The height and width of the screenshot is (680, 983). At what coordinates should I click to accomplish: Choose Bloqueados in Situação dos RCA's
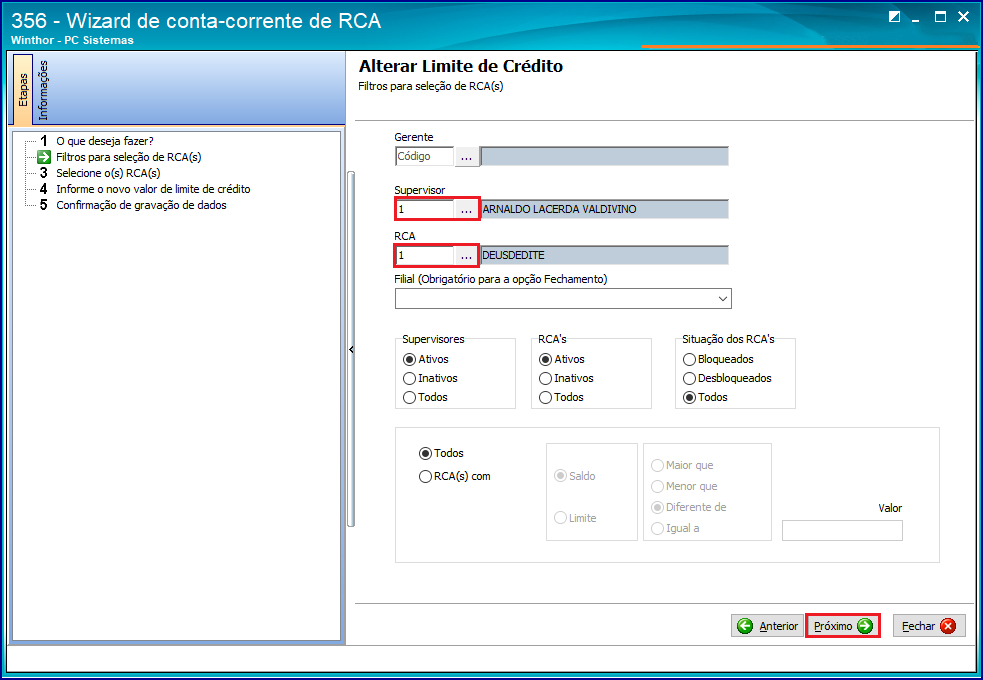pos(718,359)
